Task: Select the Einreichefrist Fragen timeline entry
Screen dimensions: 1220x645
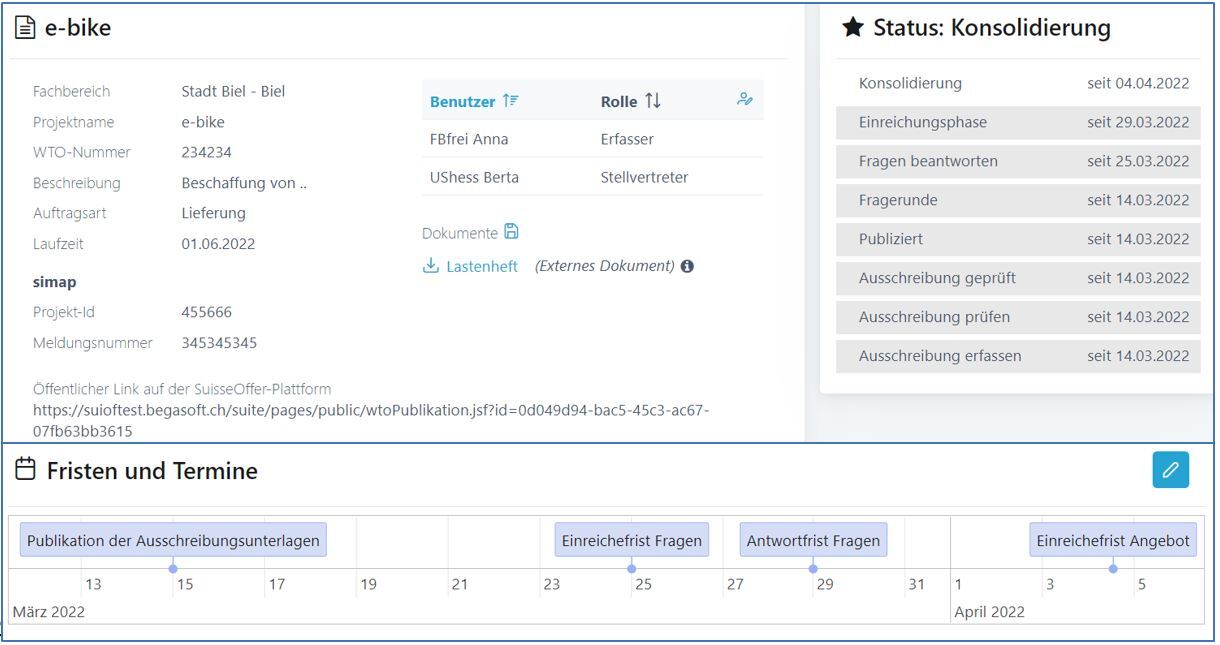Action: tap(632, 541)
